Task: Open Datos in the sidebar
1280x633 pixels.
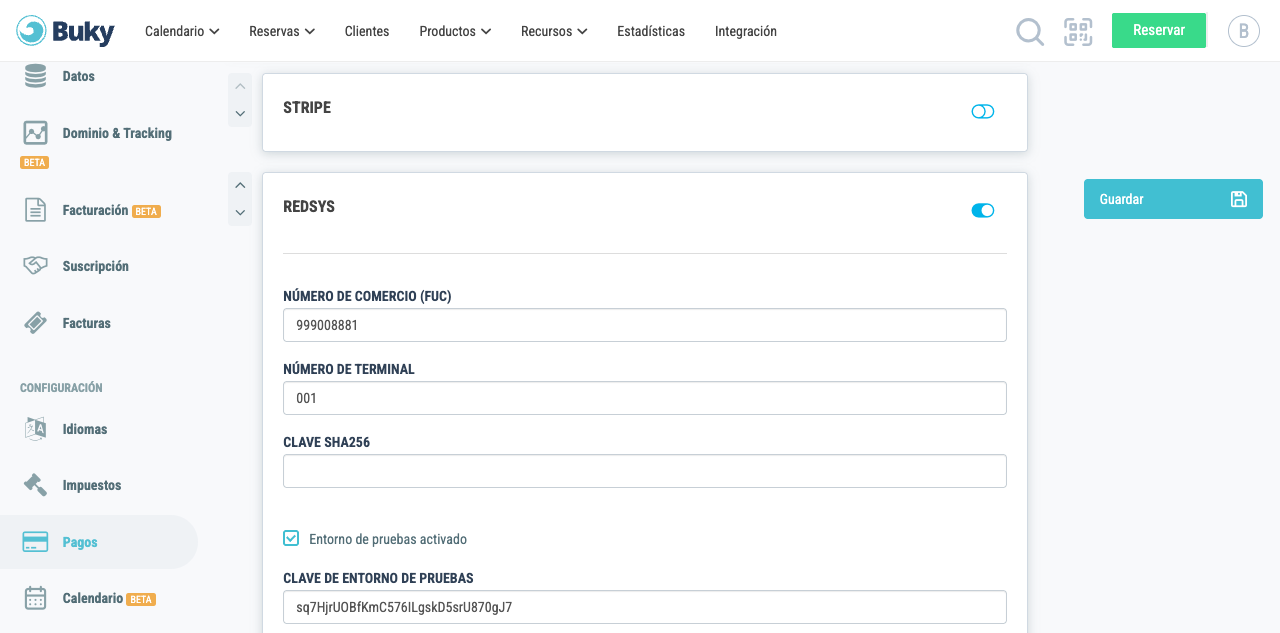Action: [79, 76]
